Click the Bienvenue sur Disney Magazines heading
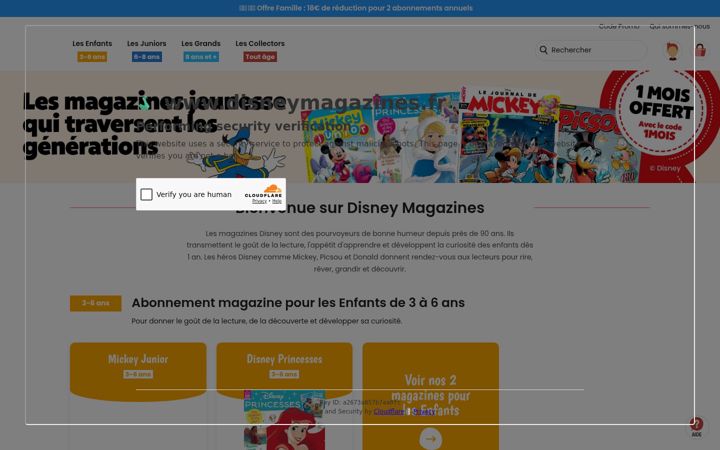720x450 pixels. tap(360, 208)
